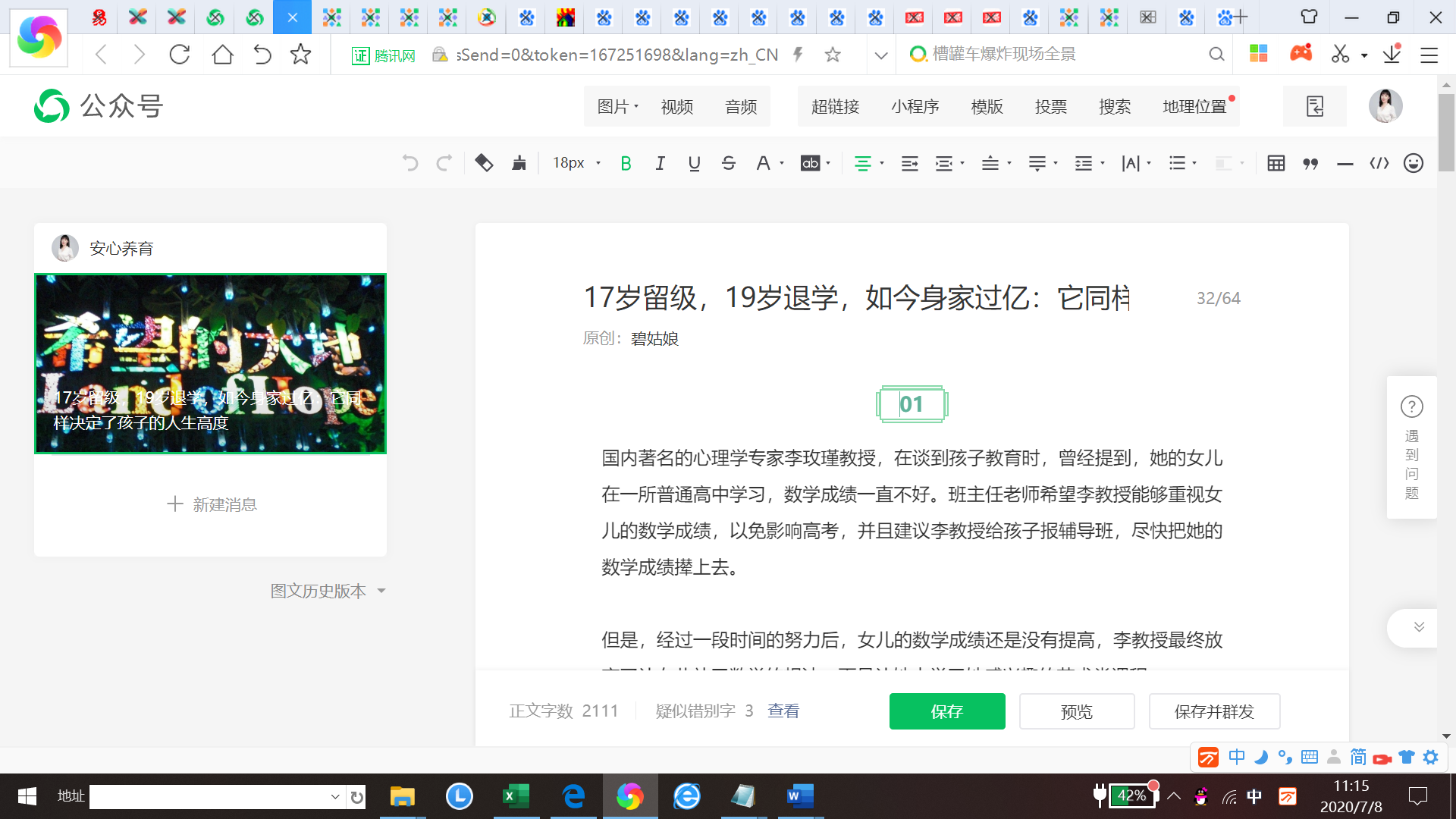Select the 投票 menu item

point(1050,107)
